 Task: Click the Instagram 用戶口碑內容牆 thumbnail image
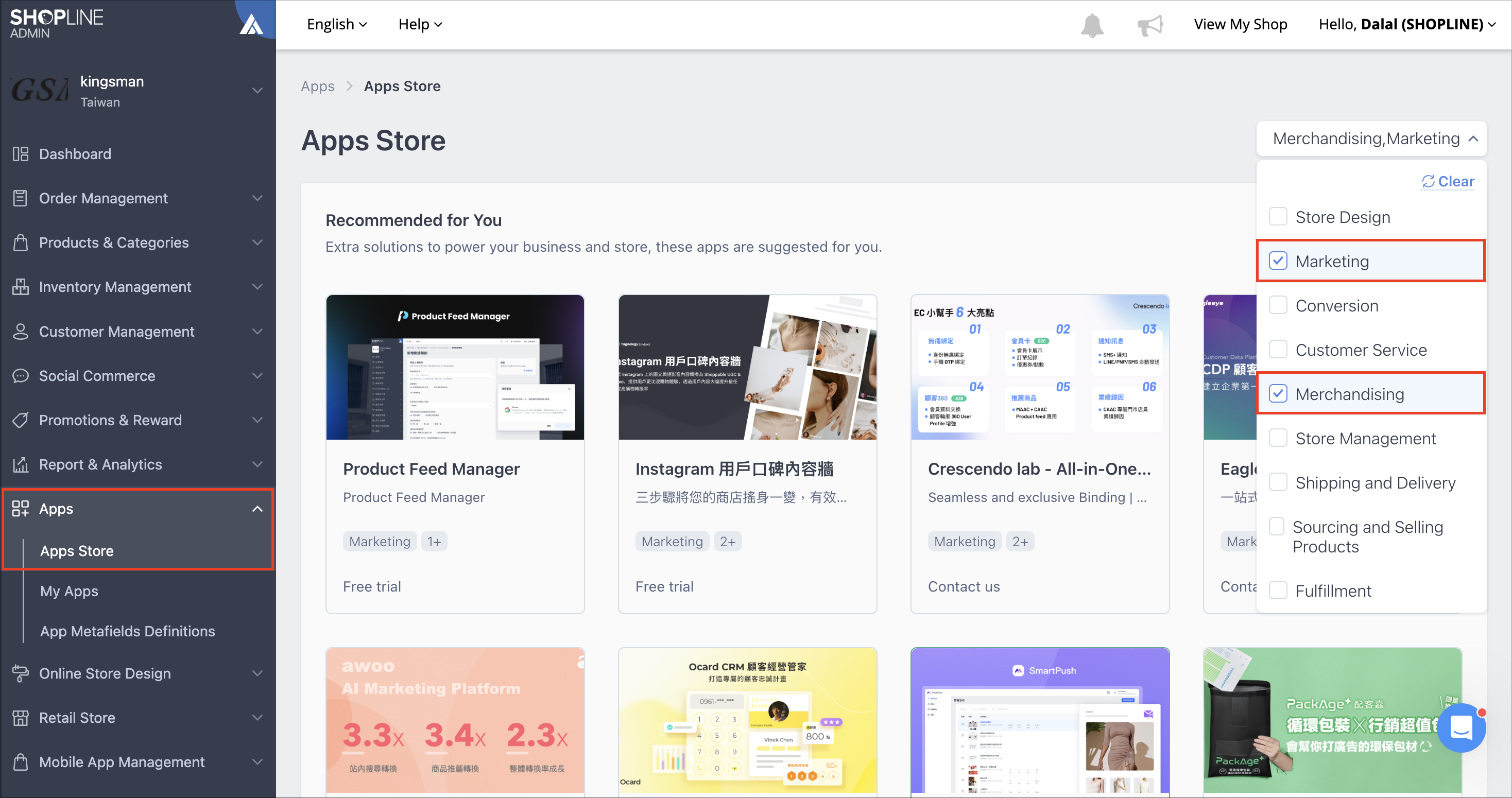[747, 367]
